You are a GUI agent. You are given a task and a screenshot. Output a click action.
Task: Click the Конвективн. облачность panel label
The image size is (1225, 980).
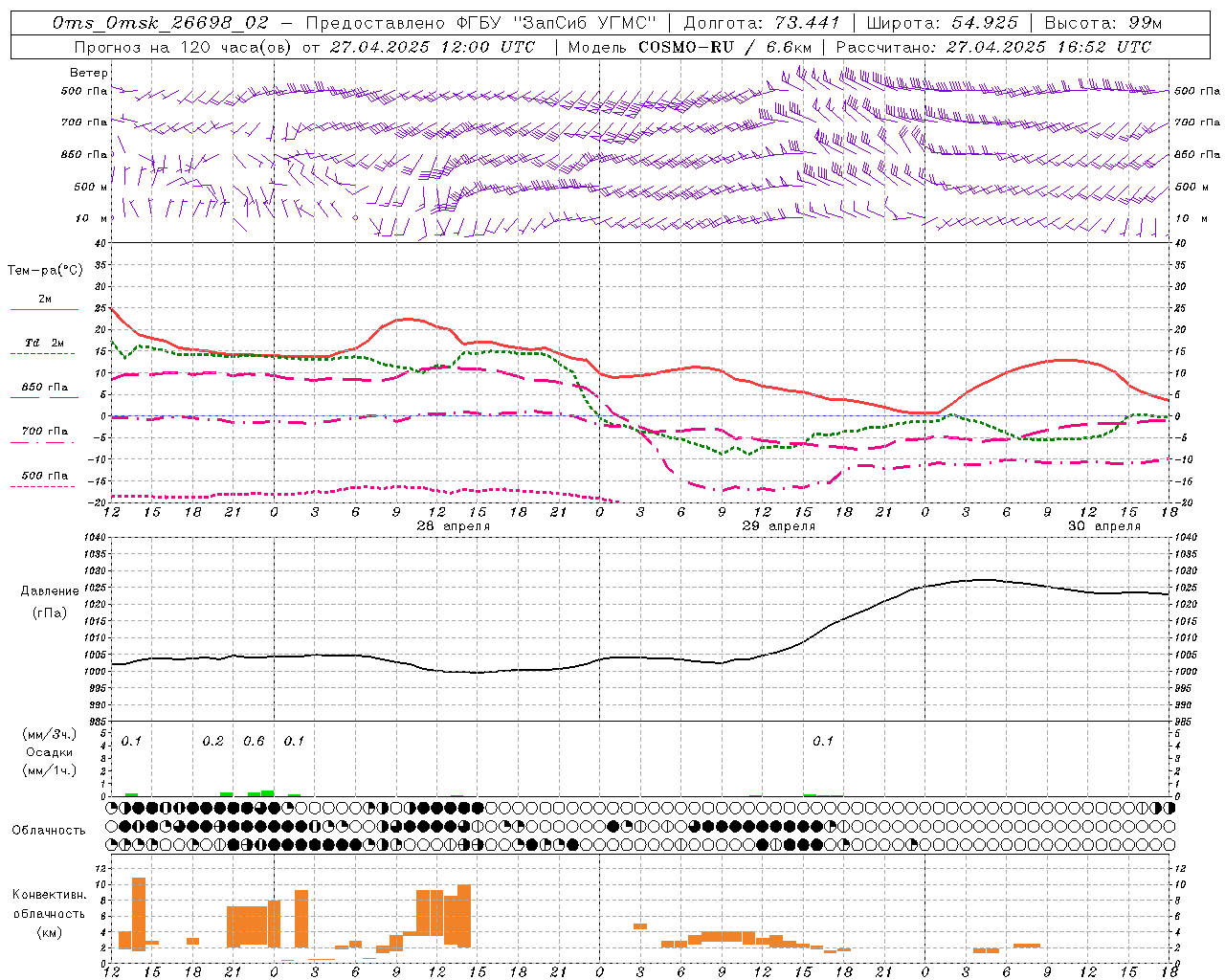tap(49, 904)
